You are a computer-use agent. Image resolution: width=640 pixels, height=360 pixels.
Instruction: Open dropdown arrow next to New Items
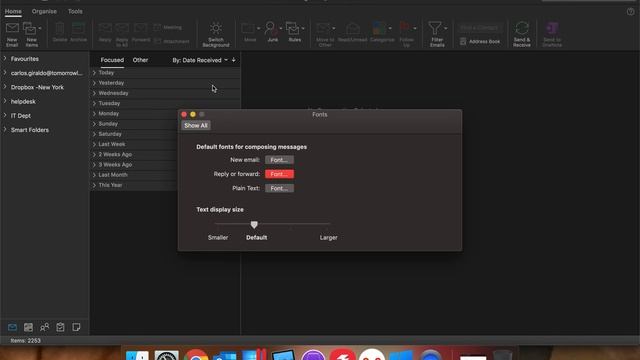[40, 28]
